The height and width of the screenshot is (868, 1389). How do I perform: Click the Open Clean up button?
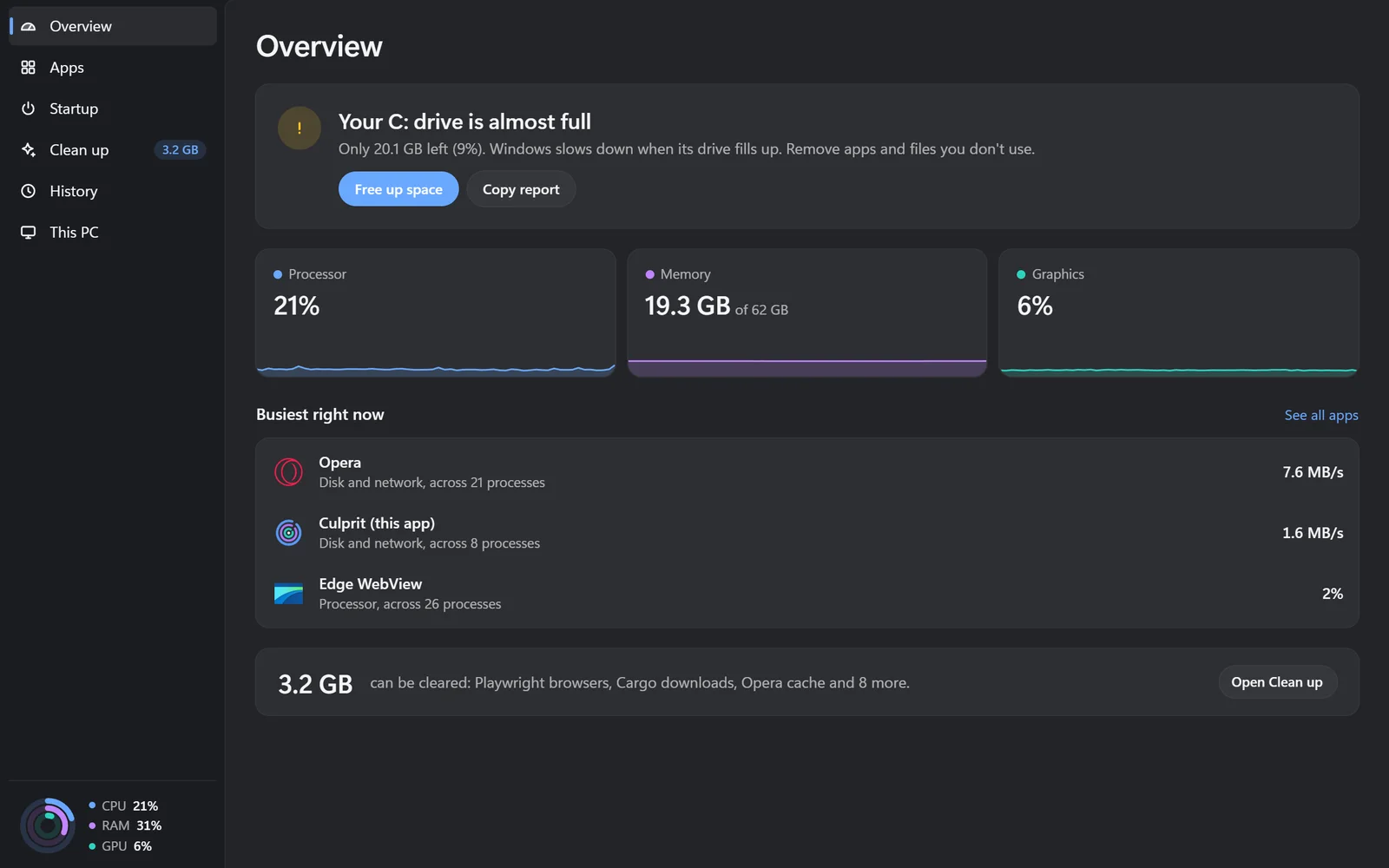pos(1277,682)
